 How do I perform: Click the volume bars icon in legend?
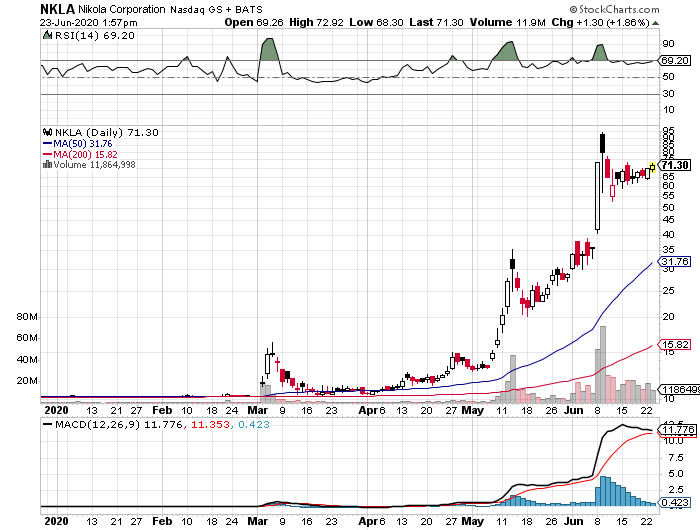(47, 164)
